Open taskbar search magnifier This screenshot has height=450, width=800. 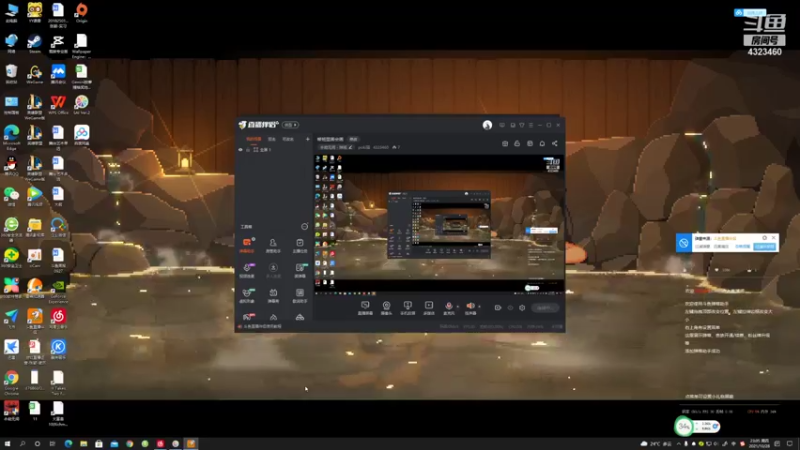[x=22, y=444]
